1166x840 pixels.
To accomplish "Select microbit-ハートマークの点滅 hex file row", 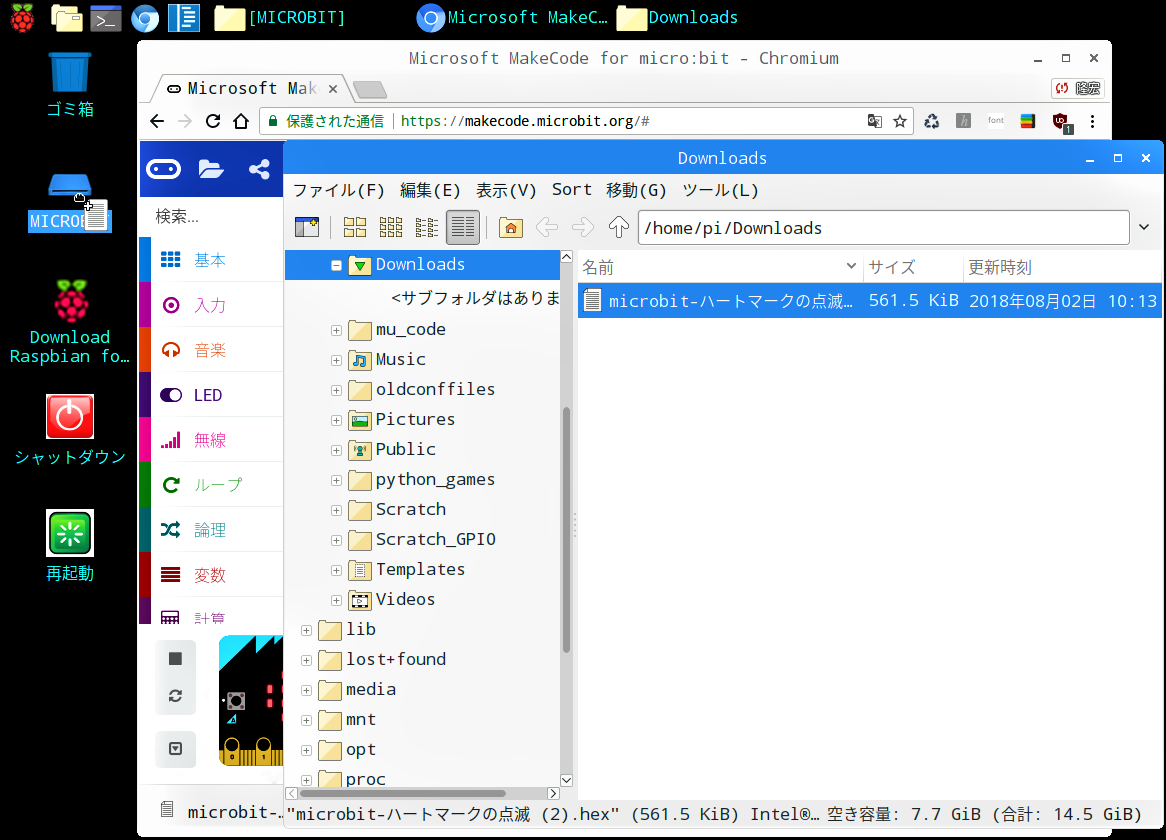I will tap(869, 300).
